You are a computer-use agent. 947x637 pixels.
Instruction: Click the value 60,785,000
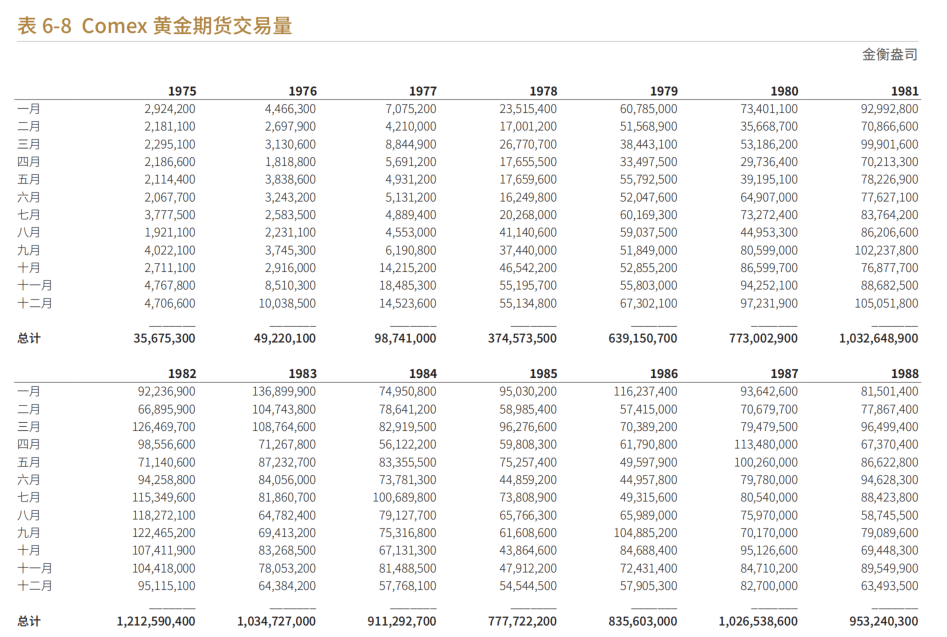pyautogui.click(x=649, y=109)
